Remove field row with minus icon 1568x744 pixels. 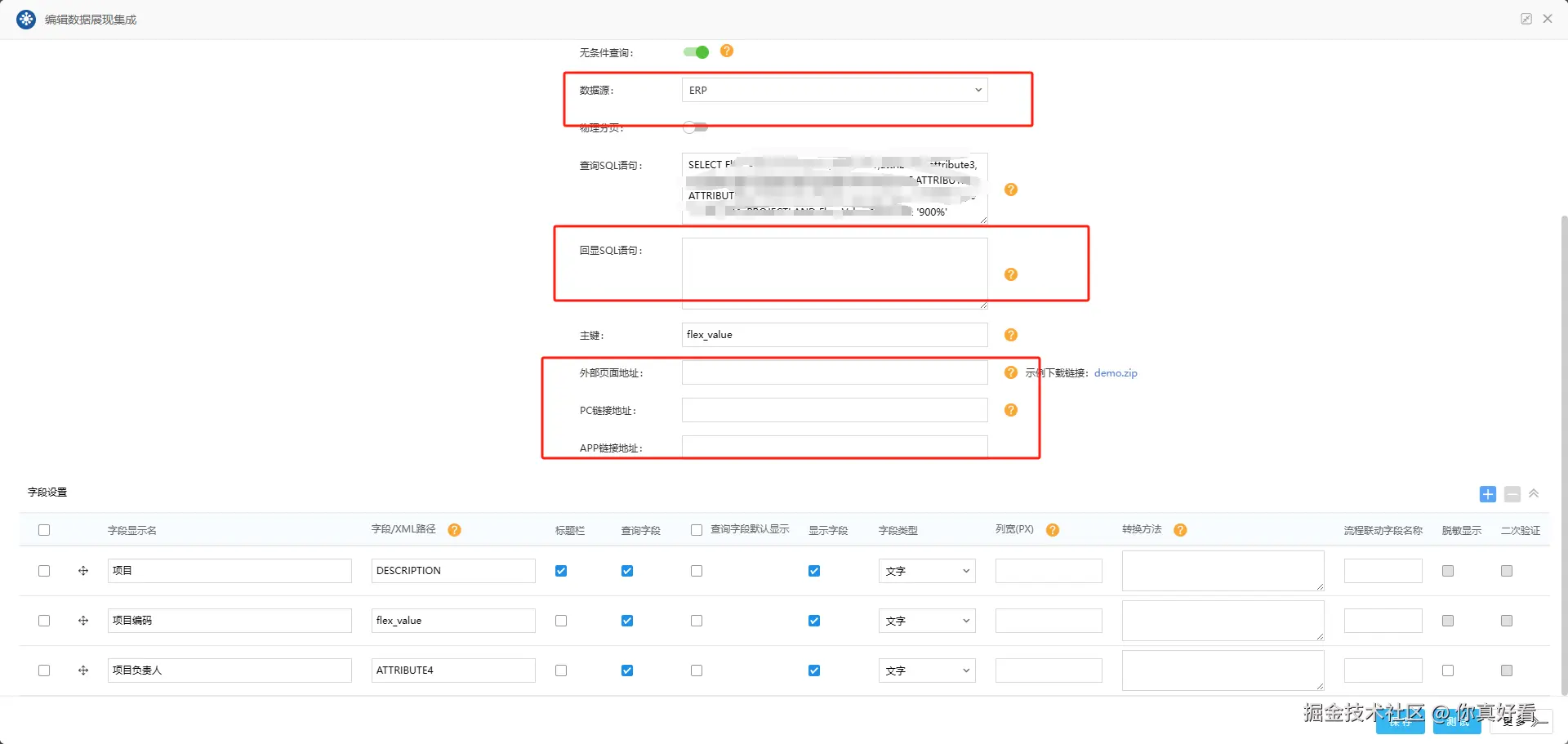point(1512,494)
